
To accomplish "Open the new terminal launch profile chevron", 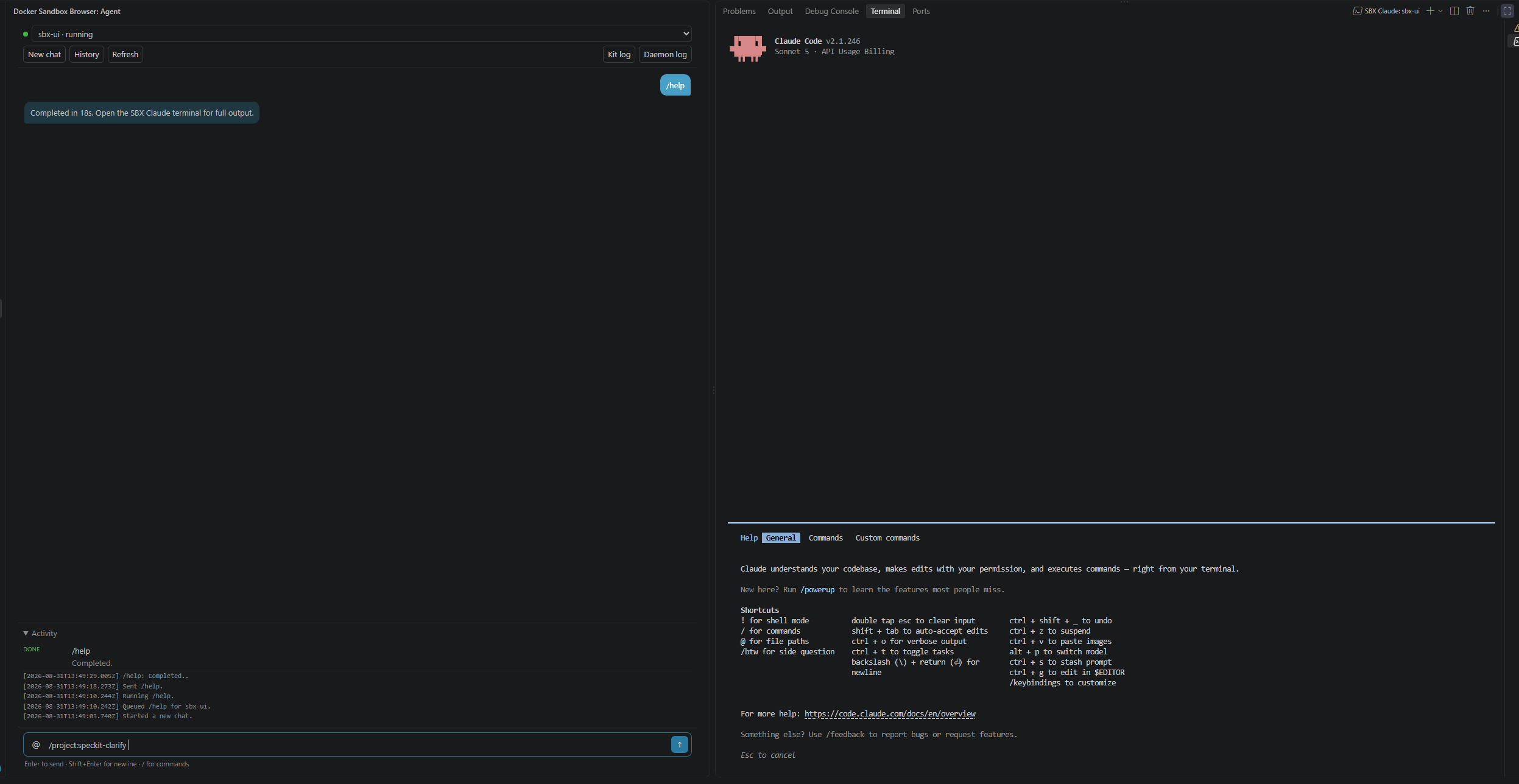I will tap(1440, 11).
